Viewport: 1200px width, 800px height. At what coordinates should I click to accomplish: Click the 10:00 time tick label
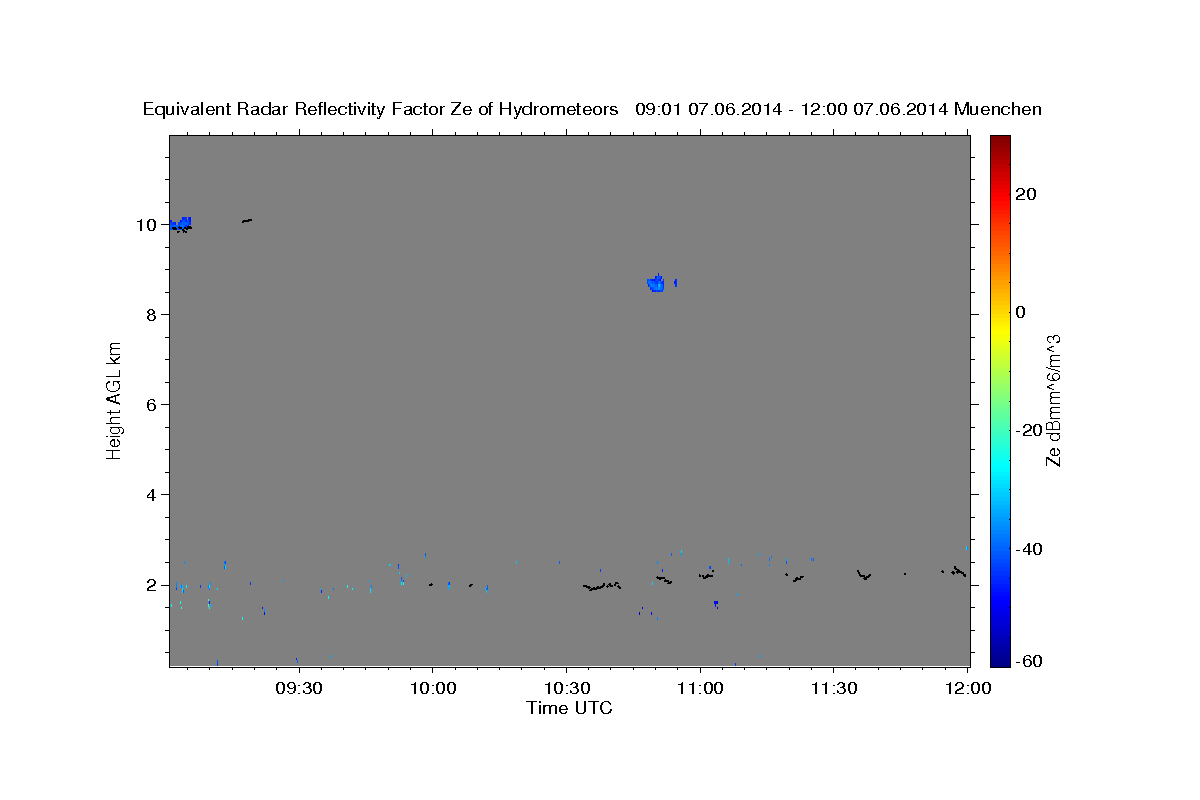pyautogui.click(x=432, y=688)
